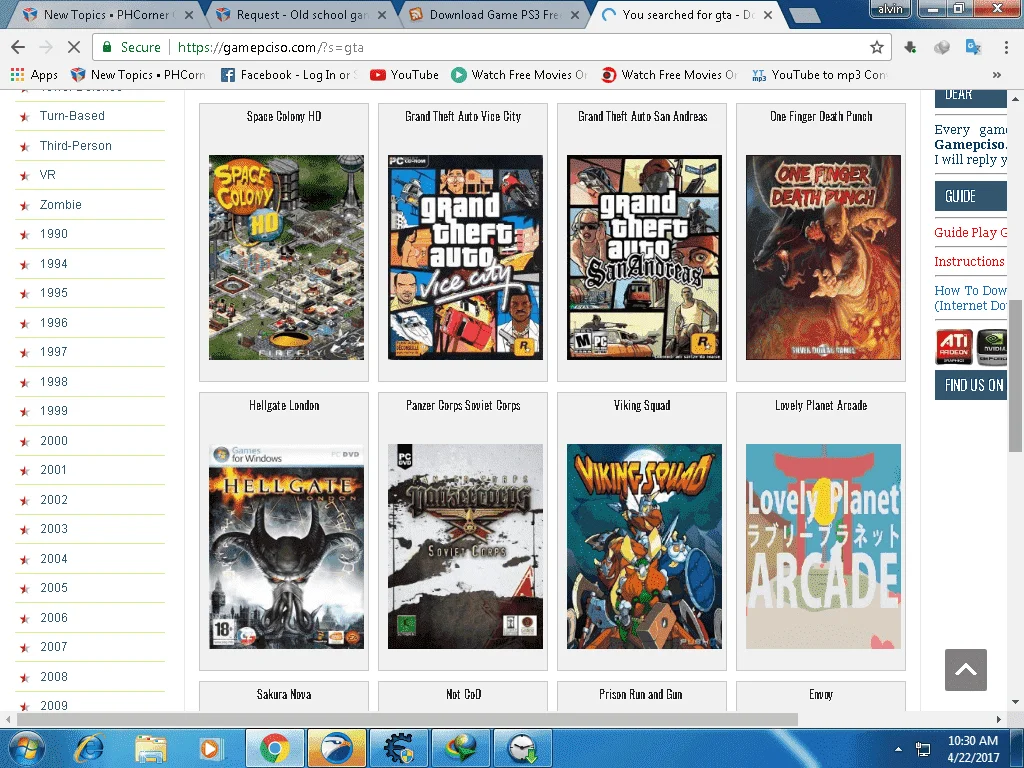Open the clock download app in taskbar

pyautogui.click(x=523, y=748)
